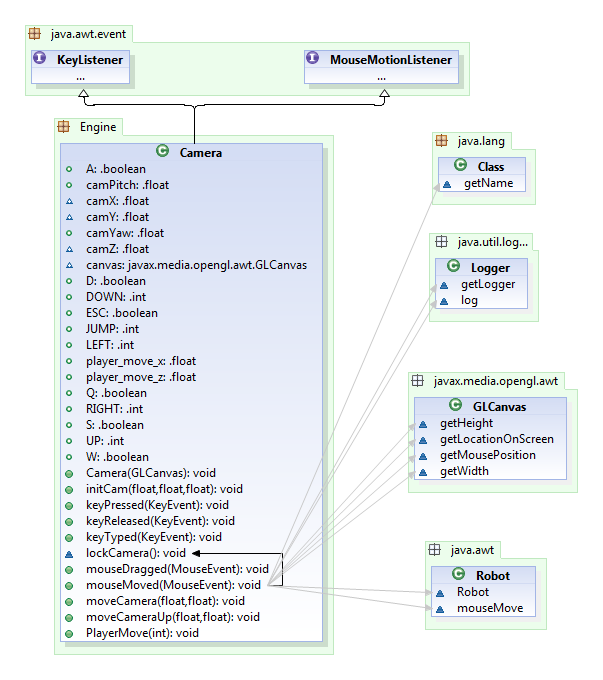Click getLocationOnScreen in GLCanvas

496,439
